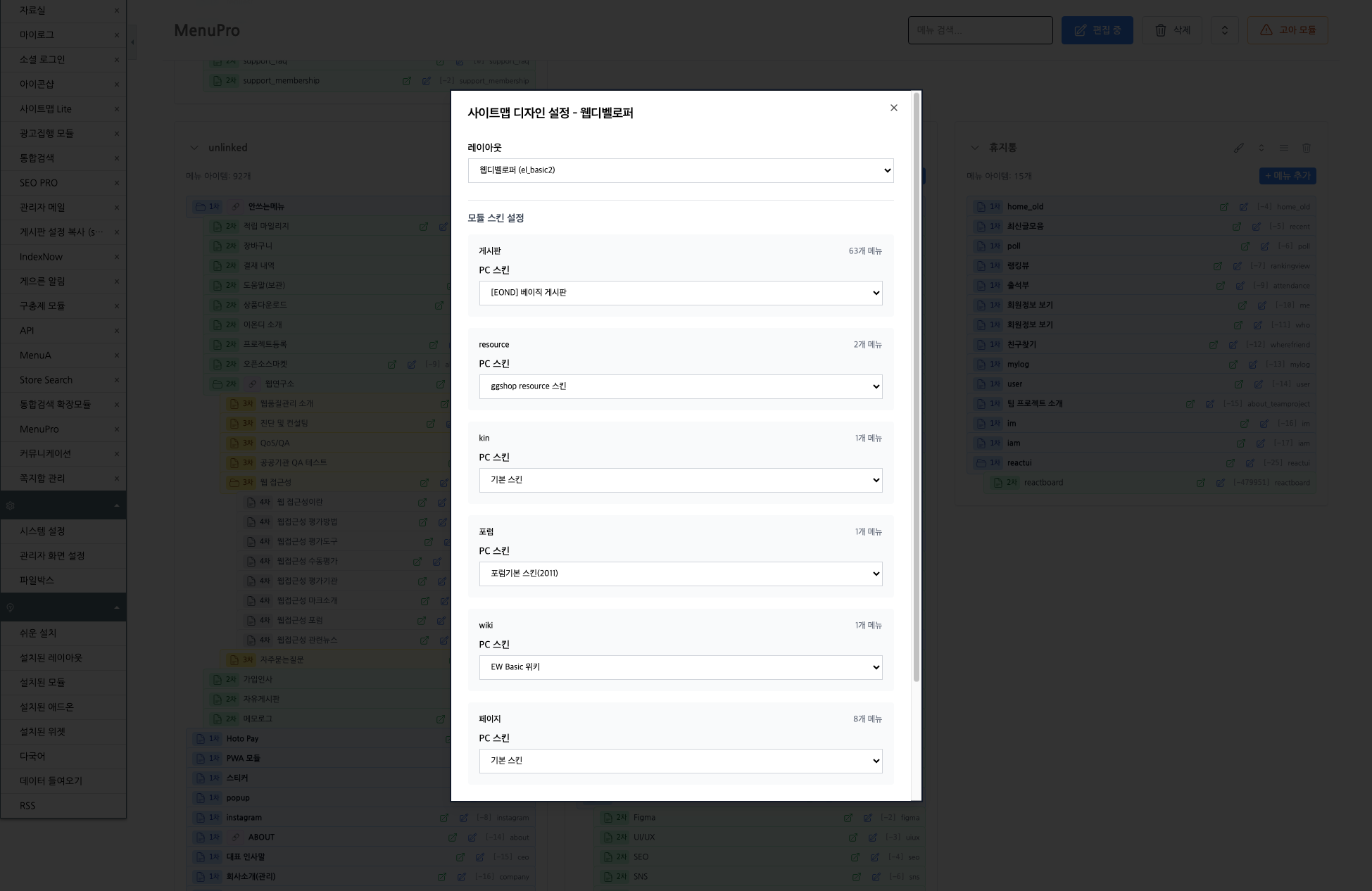The width and height of the screenshot is (1372, 891).
Task: Open the wiki PC 스킨 dropdown
Action: (x=681, y=667)
